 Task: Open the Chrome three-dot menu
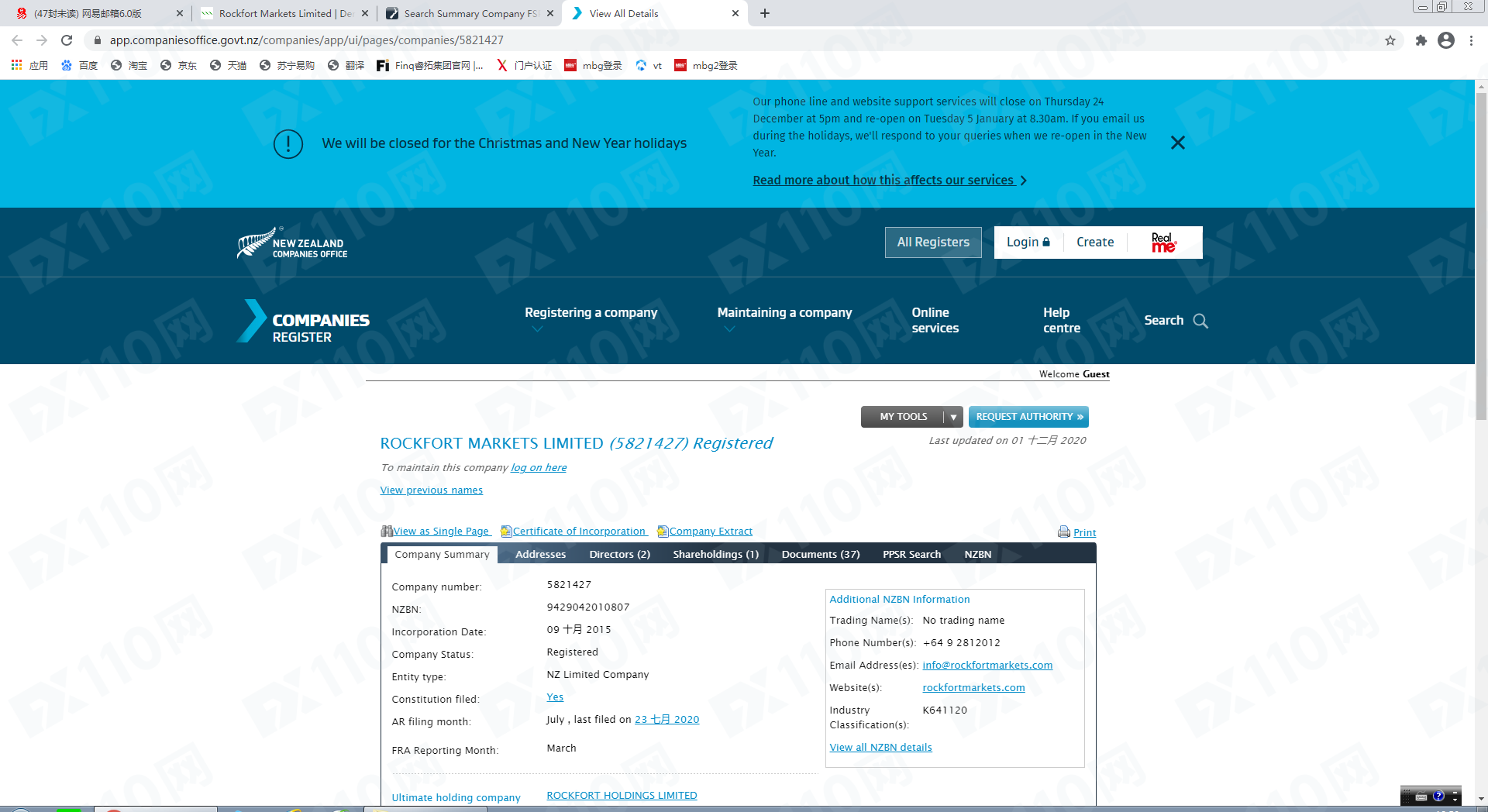[1471, 40]
